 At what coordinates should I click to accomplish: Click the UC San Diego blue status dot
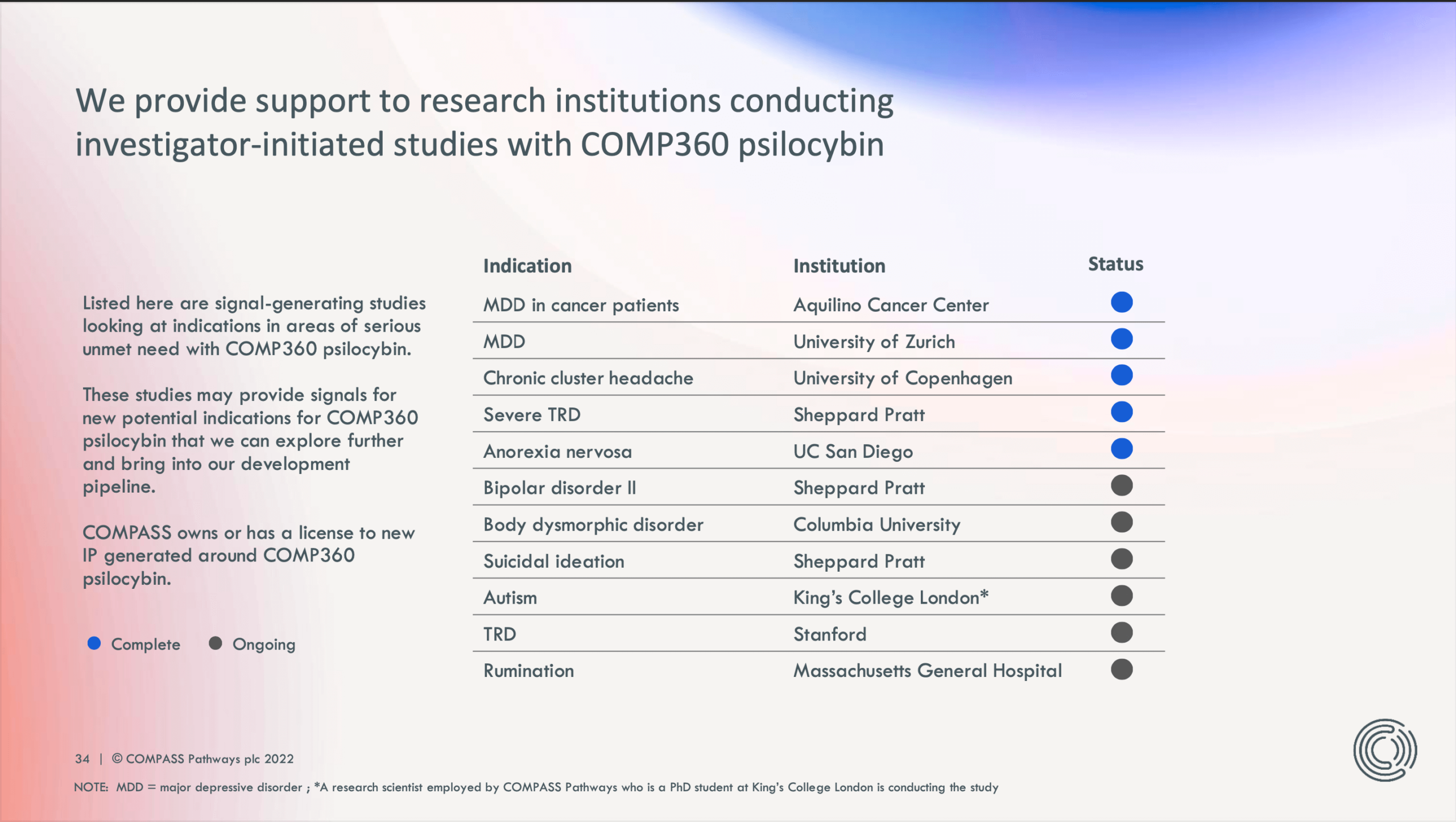click(x=1122, y=449)
